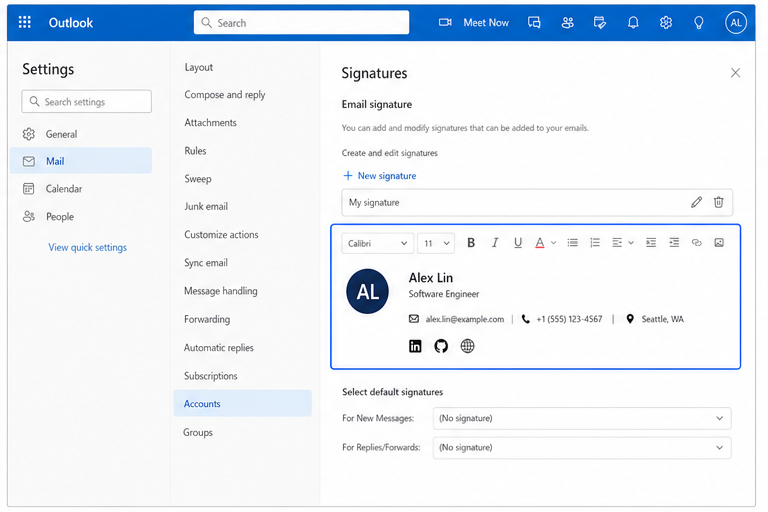Viewport: 768px width, 512px height.
Task: Select Mail settings category
Action: pyautogui.click(x=81, y=161)
